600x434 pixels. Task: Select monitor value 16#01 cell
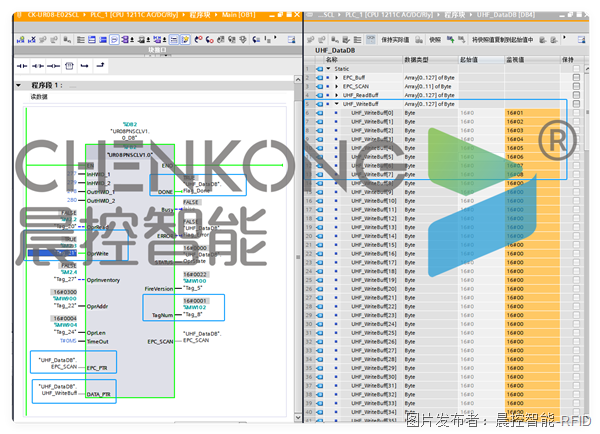(x=532, y=113)
